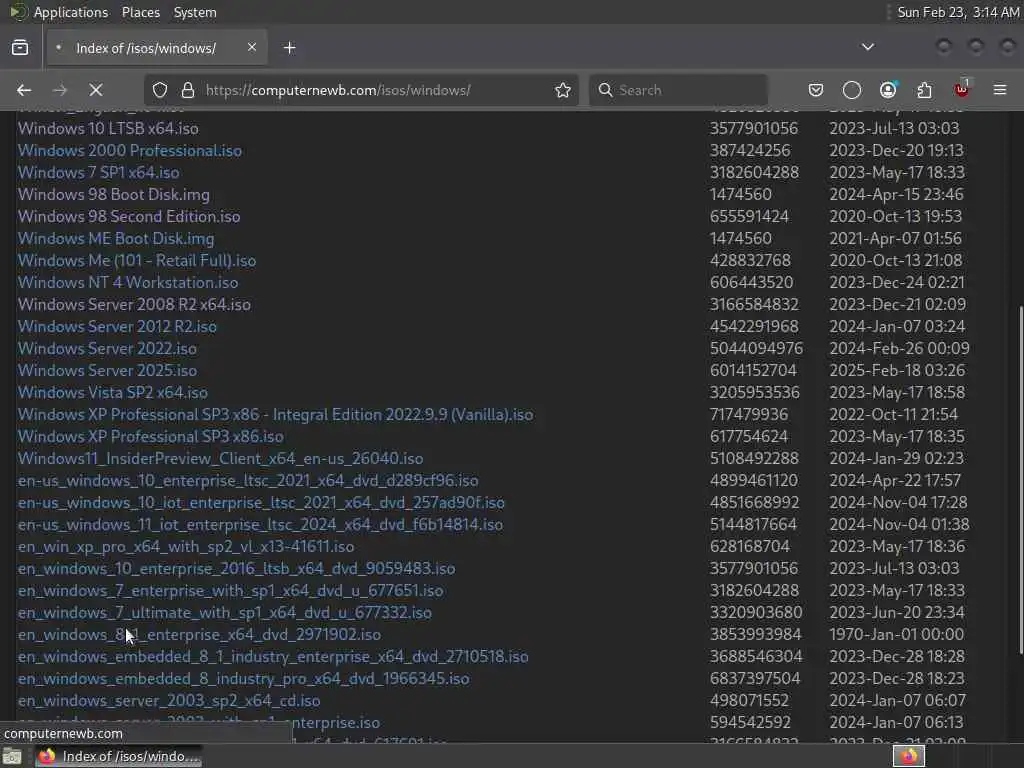Open windows_10_enterprise_ltsc_2021 iso link
This screenshot has width=1024, height=768.
click(248, 481)
